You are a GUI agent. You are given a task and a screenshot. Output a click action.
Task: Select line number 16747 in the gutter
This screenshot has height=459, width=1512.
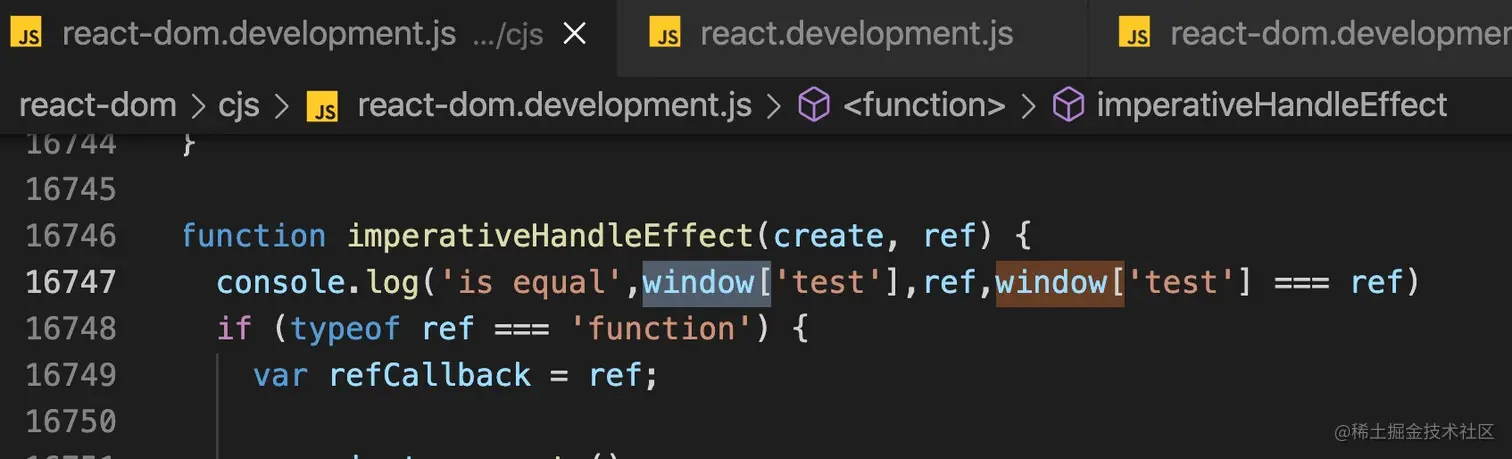pos(71,282)
